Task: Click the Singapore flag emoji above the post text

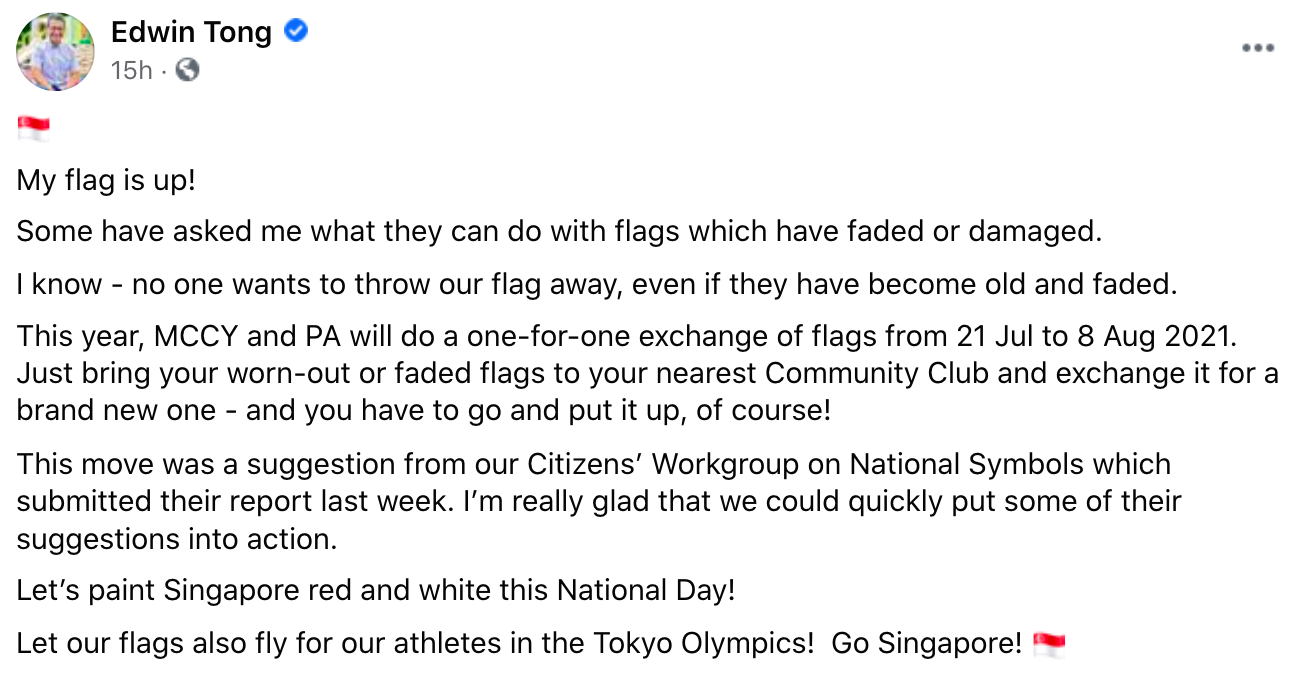Action: [x=33, y=128]
